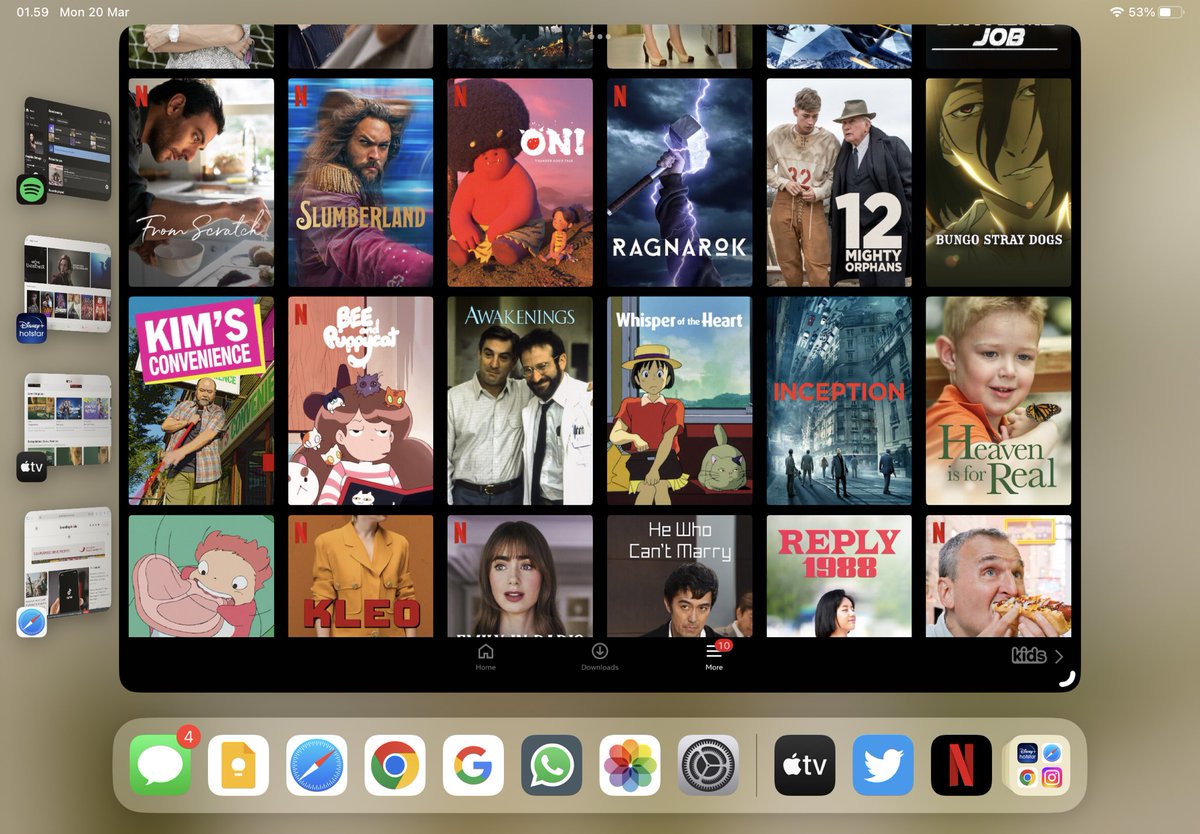Open Netflix More tab

click(x=714, y=657)
